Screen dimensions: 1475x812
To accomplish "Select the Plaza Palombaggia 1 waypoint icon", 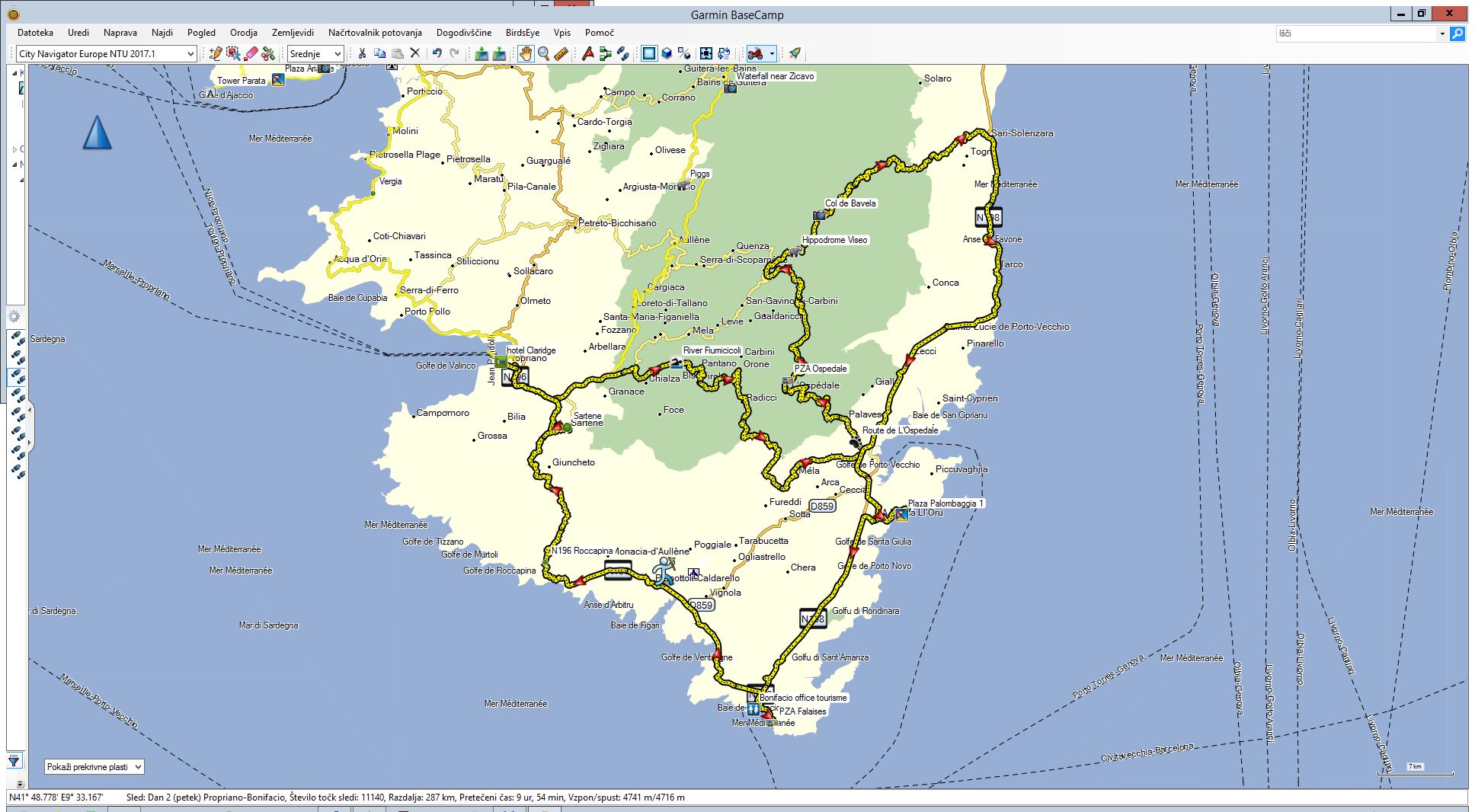I will tap(901, 515).
